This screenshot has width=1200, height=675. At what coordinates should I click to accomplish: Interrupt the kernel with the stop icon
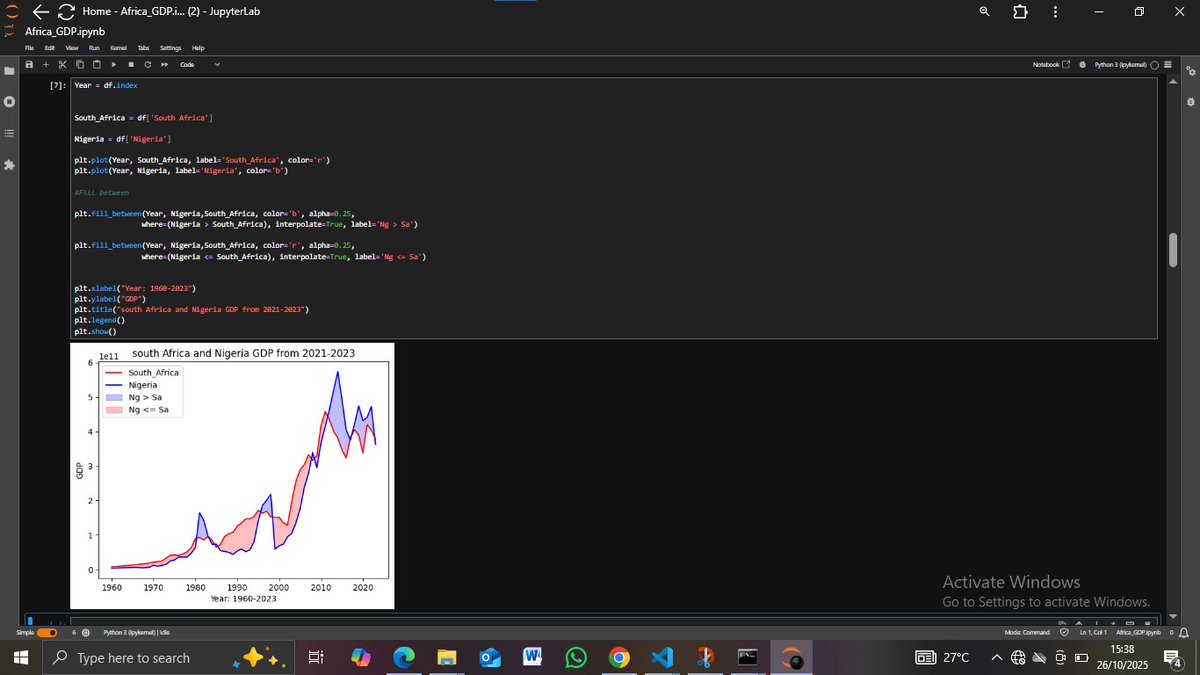point(131,64)
